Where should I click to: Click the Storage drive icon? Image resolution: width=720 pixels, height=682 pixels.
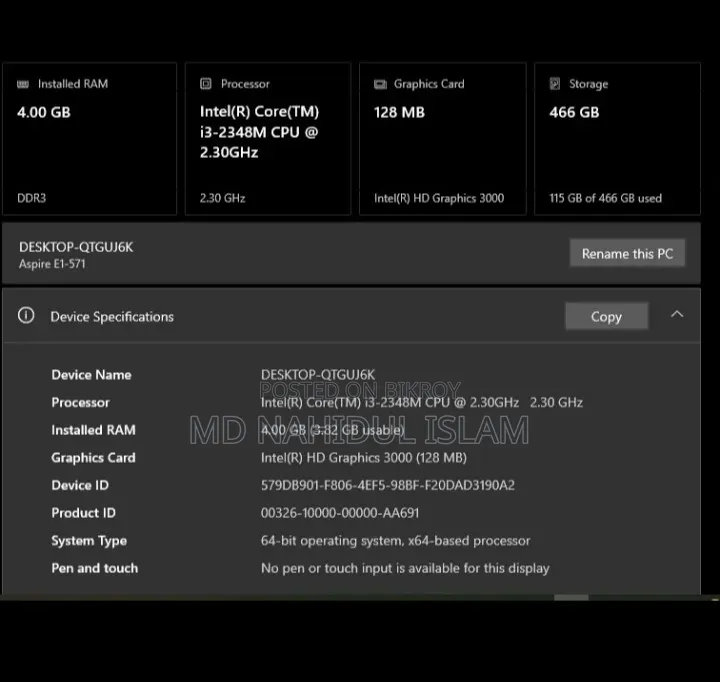555,84
